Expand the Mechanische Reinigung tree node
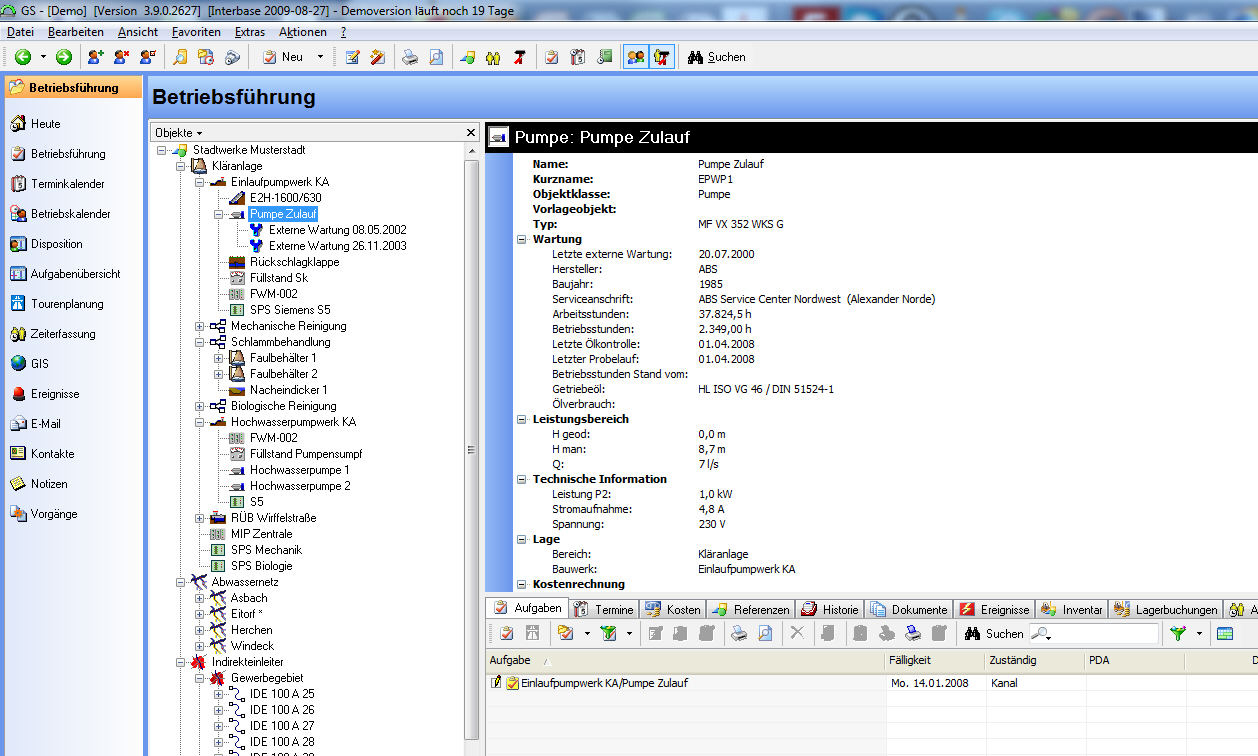 (200, 326)
